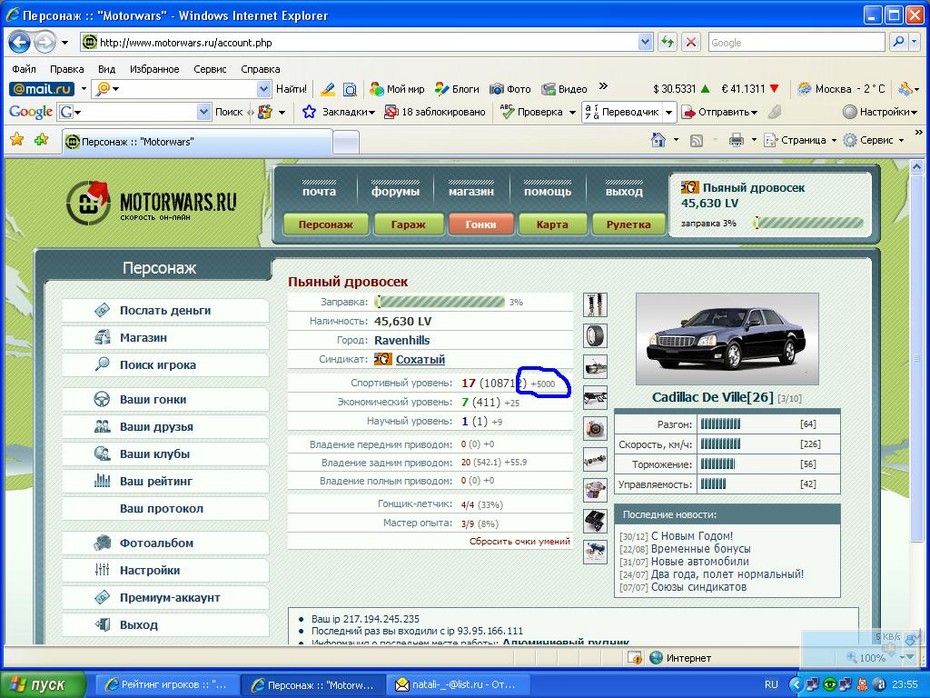
Task: Click the tire car part icon
Action: pos(595,336)
